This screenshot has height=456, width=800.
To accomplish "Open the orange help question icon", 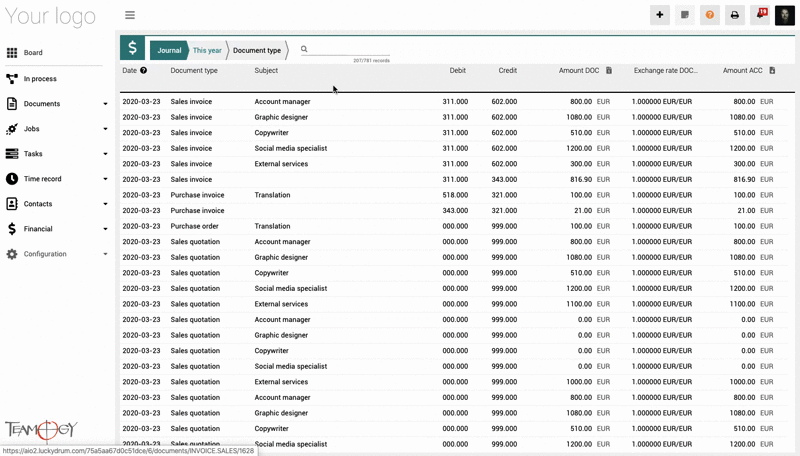I will click(710, 15).
